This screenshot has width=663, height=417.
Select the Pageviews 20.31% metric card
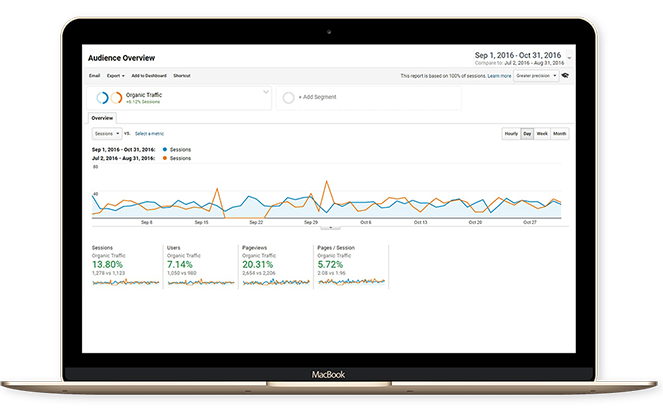[276, 266]
